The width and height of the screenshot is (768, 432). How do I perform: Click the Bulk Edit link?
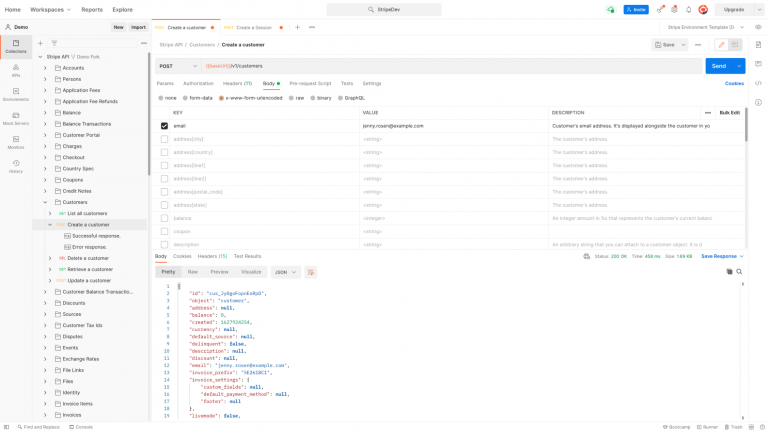(729, 113)
